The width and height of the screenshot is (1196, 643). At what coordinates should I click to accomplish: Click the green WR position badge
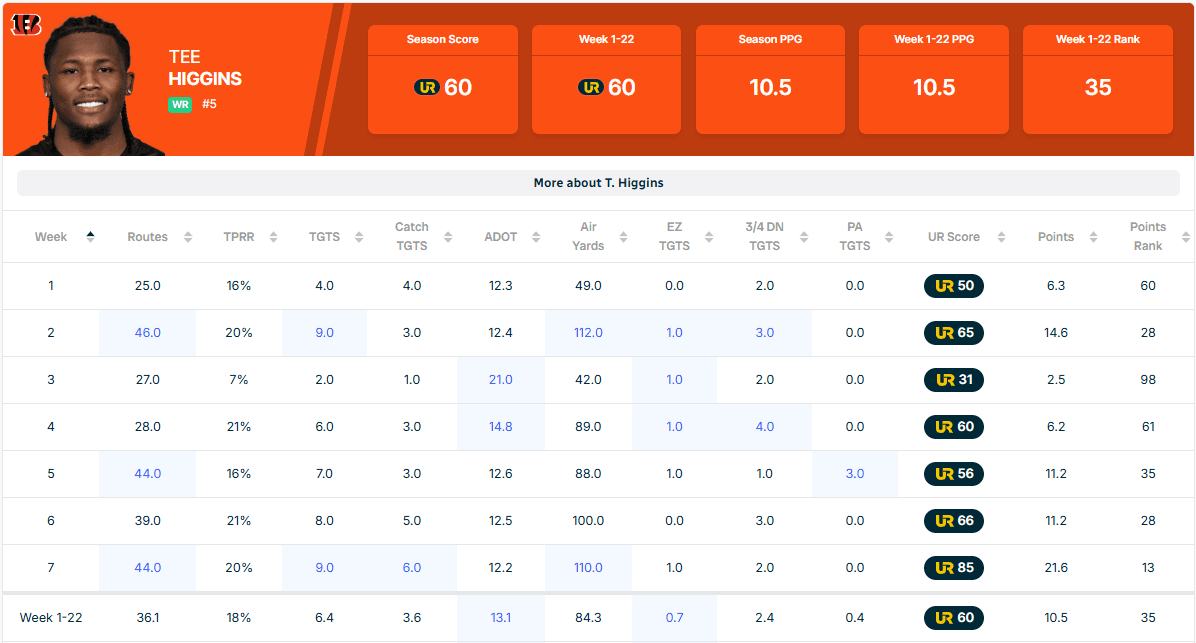coord(180,104)
